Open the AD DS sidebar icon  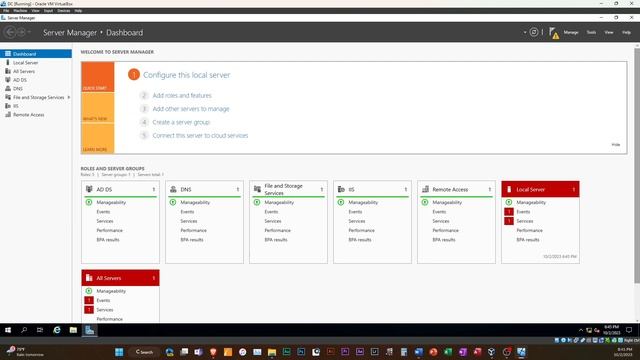pyautogui.click(x=7, y=80)
